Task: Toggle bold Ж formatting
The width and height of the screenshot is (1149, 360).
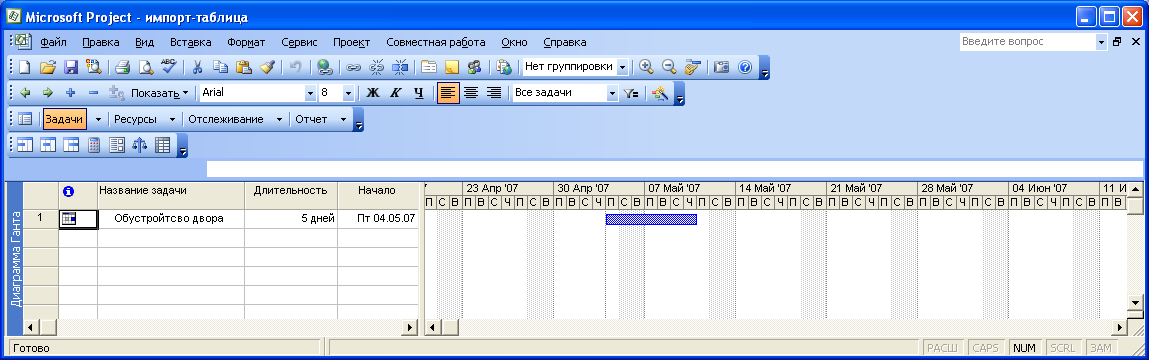Action: click(x=373, y=93)
